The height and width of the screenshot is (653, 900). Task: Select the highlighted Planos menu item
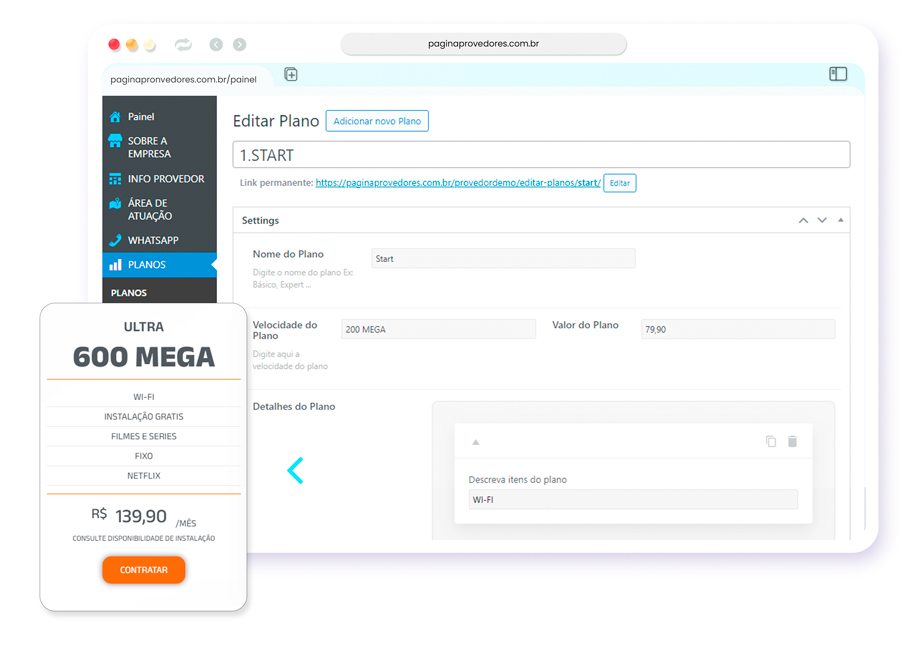tap(160, 265)
